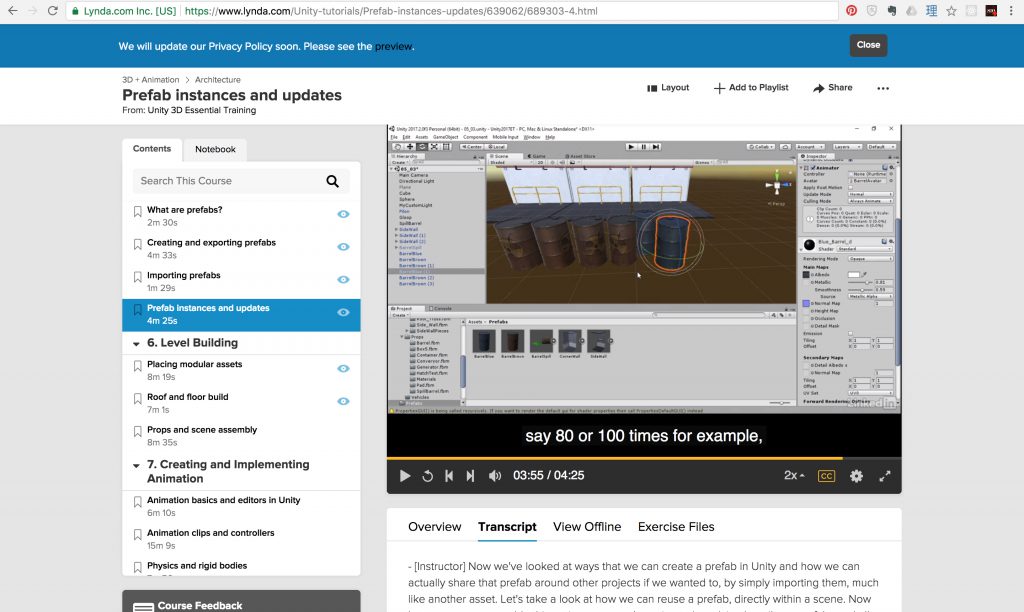
Task: Skip to the next video
Action: tap(470, 476)
